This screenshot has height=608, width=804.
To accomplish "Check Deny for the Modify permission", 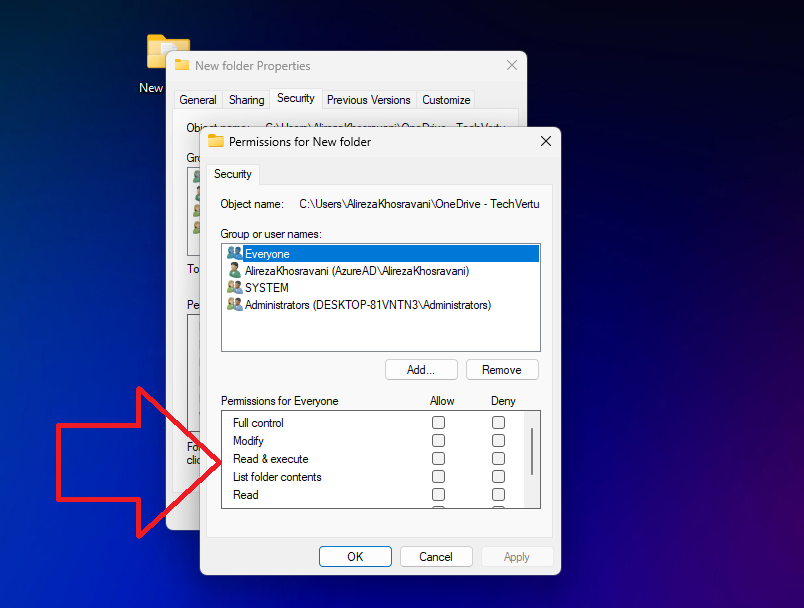I will [x=498, y=440].
